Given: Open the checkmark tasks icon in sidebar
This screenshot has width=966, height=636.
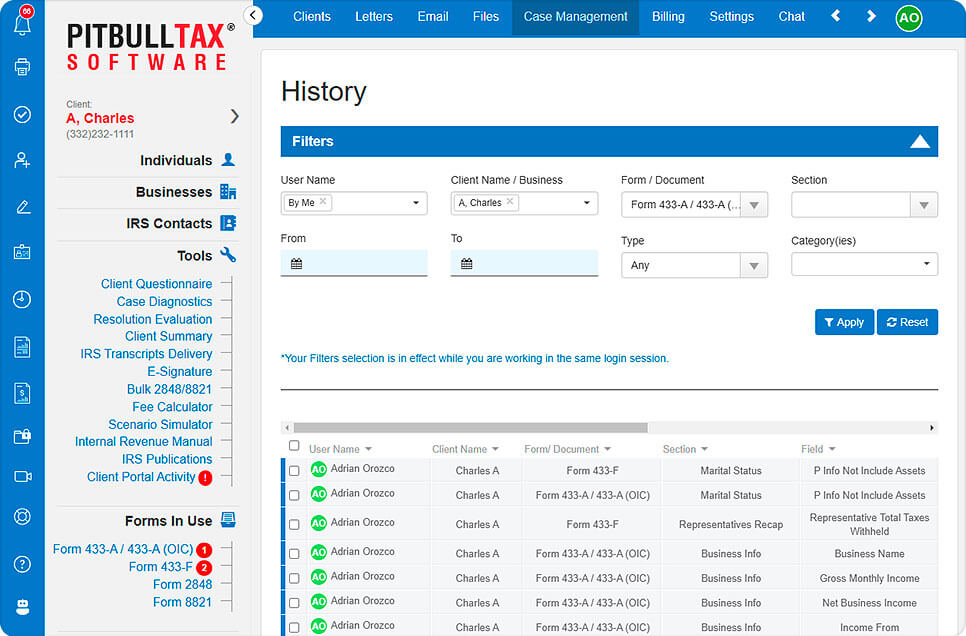Looking at the screenshot, I should coord(22,115).
